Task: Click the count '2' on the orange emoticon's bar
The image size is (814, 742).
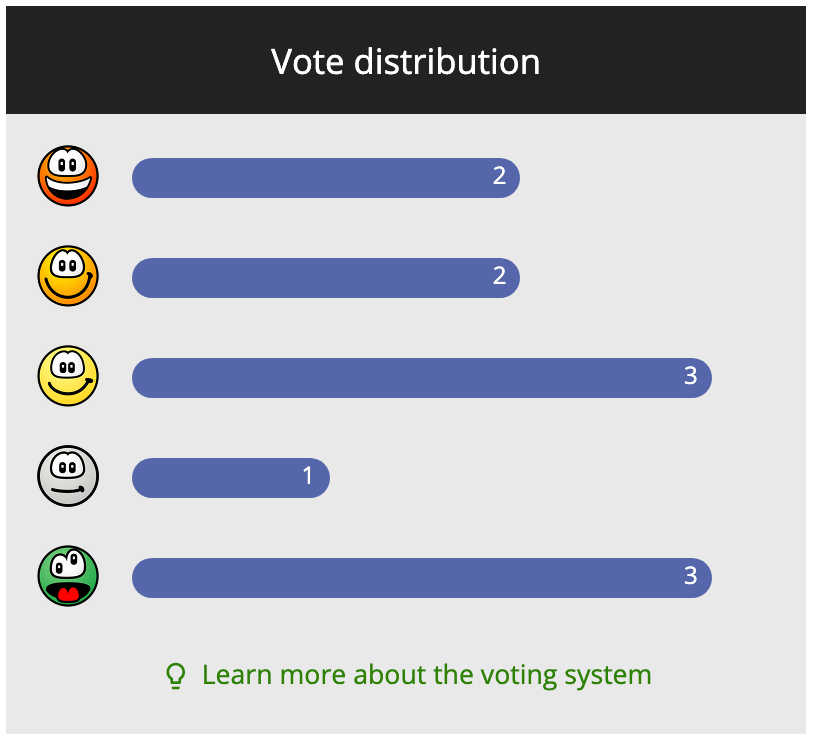Action: tap(499, 177)
